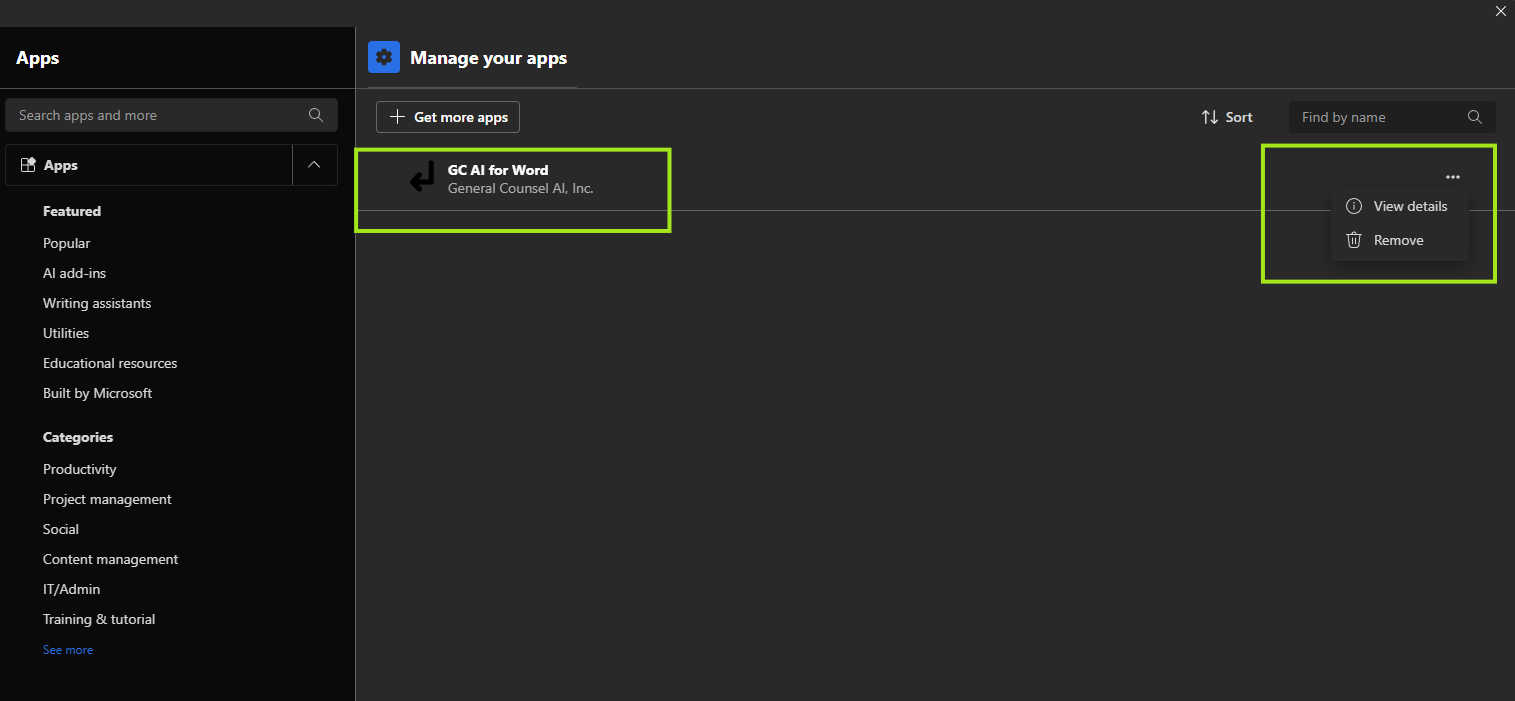Image resolution: width=1515 pixels, height=701 pixels.
Task: Click the Get more apps button
Action: [x=448, y=117]
